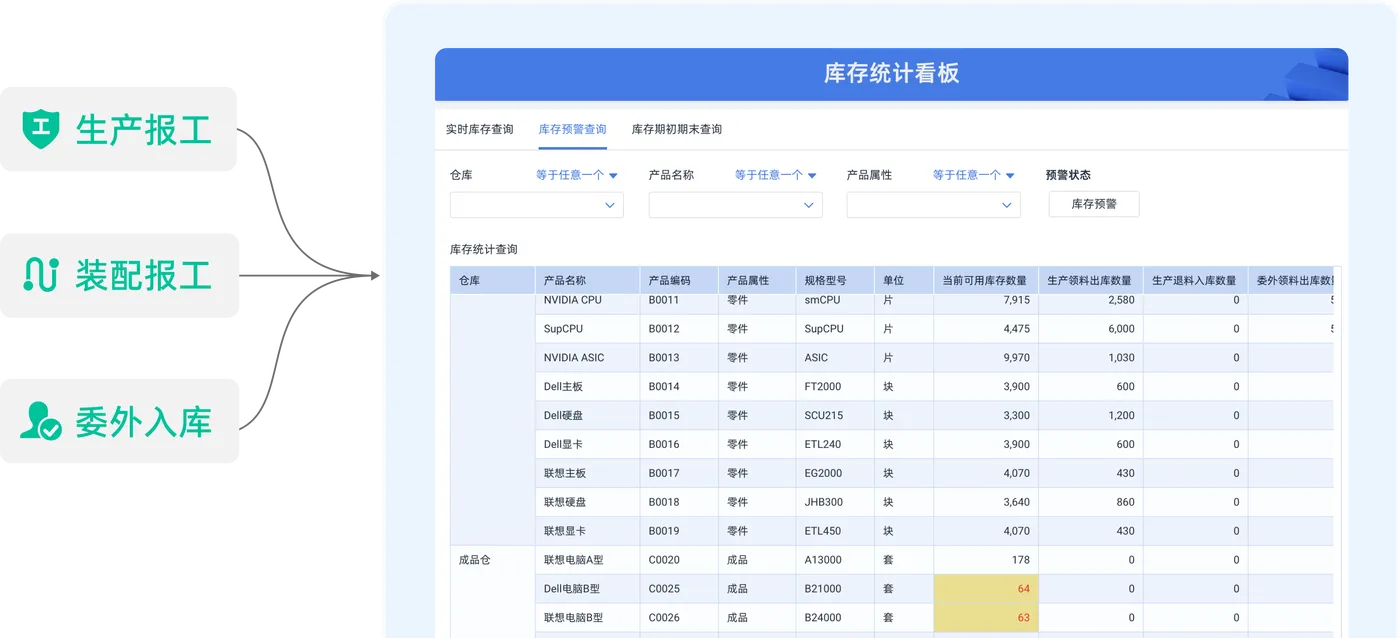Click the 生产领料出库数量 column header

(1091, 280)
